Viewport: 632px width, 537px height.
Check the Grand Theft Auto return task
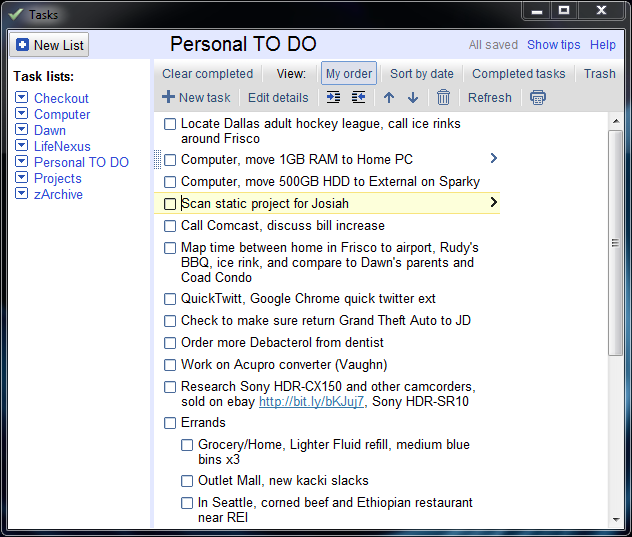(170, 321)
